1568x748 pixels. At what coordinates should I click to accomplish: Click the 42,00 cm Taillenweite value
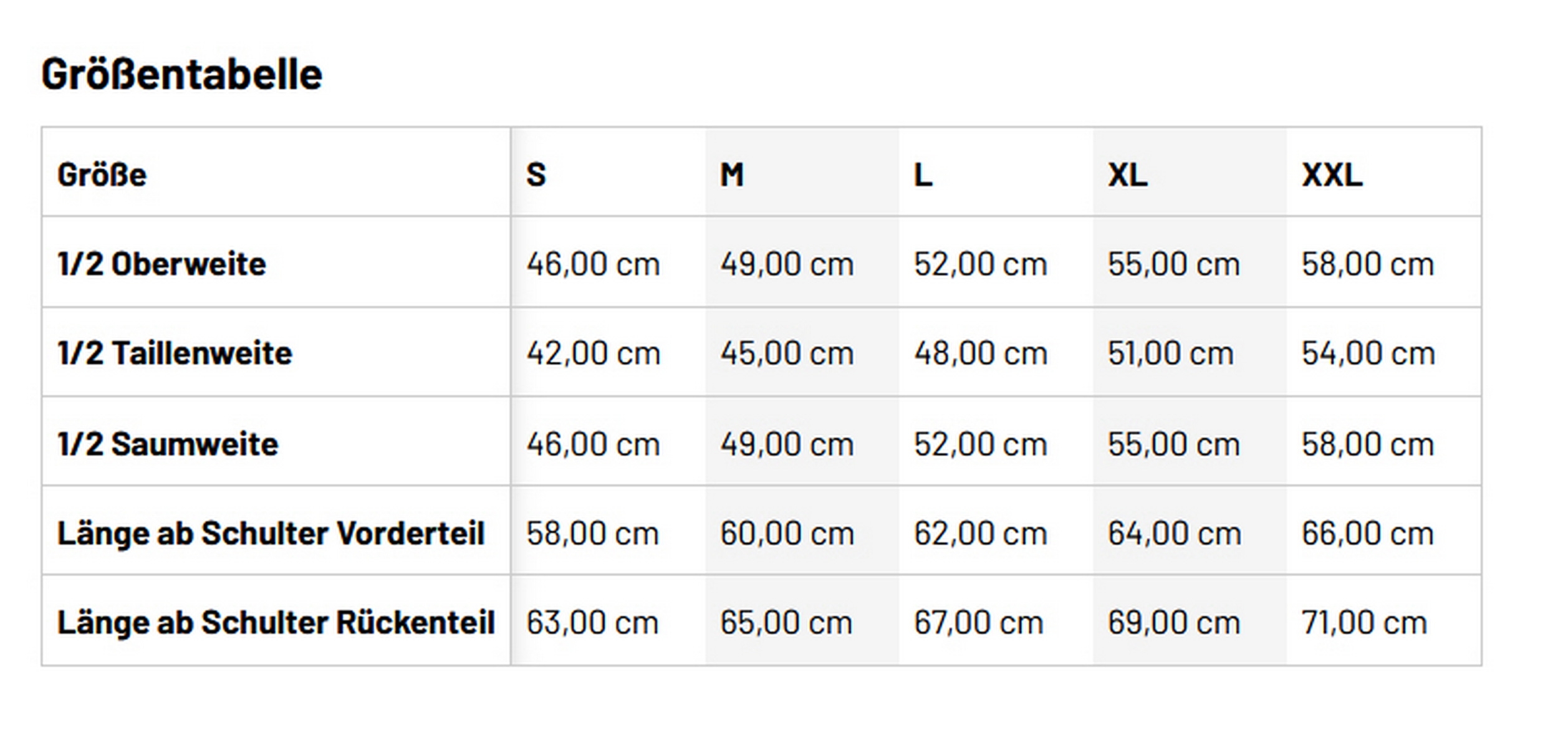click(593, 353)
